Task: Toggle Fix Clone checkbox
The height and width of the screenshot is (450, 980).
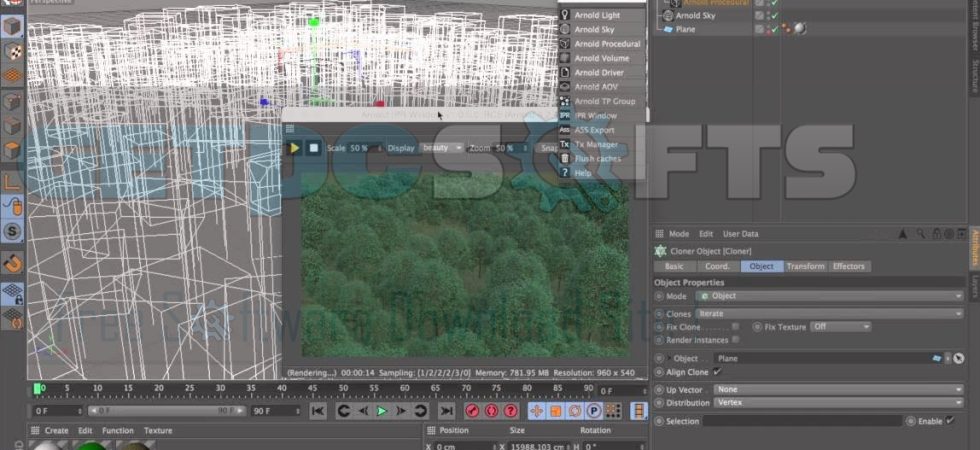Action: point(736,327)
